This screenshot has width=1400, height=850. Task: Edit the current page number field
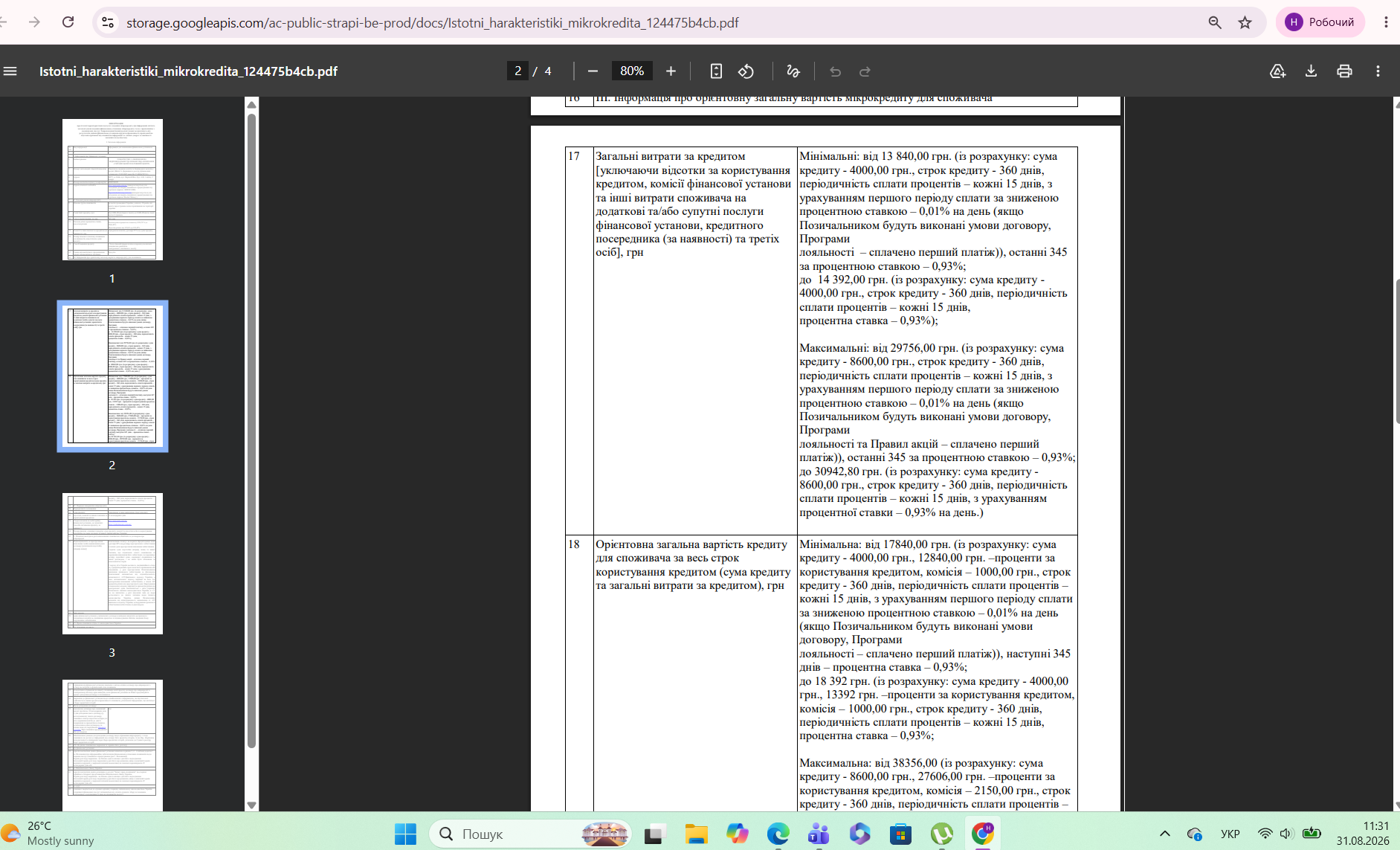pos(517,71)
